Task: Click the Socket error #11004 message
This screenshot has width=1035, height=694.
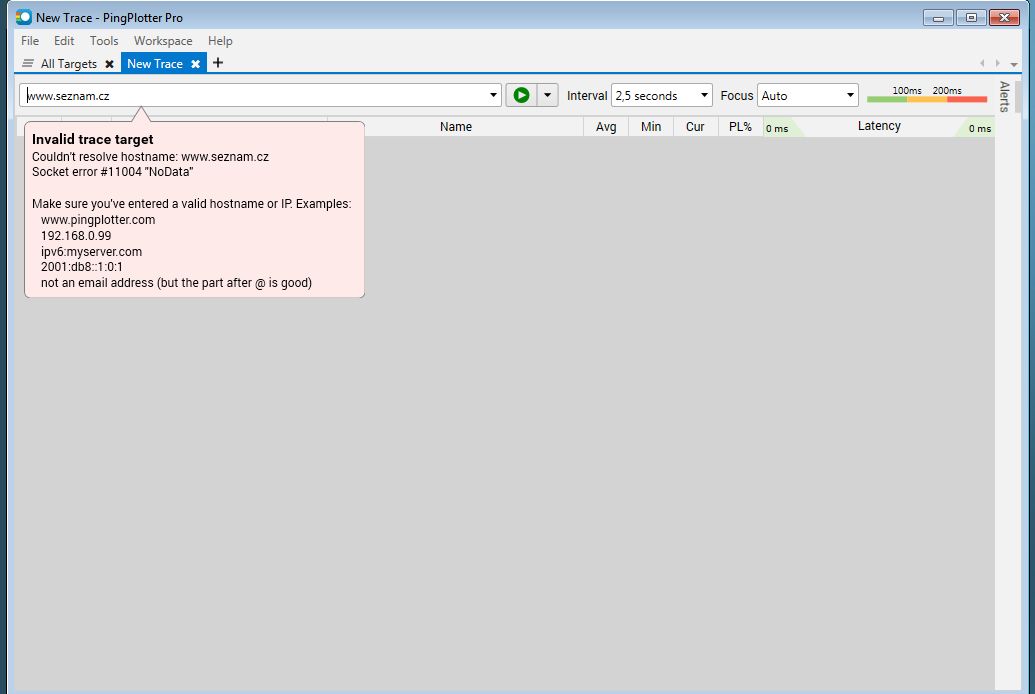Action: click(112, 172)
